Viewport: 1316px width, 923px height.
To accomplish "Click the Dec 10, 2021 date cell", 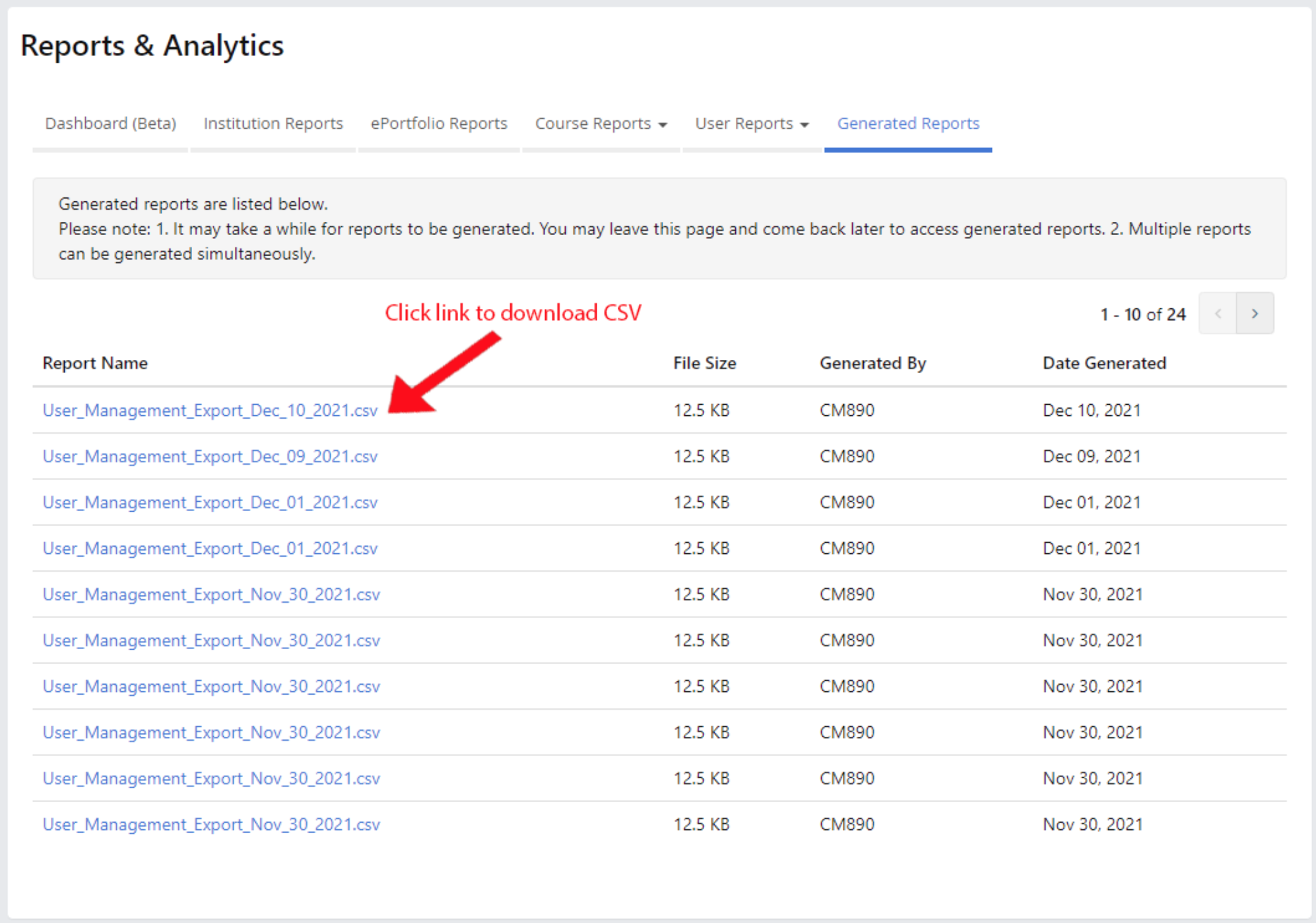I will [x=1092, y=411].
